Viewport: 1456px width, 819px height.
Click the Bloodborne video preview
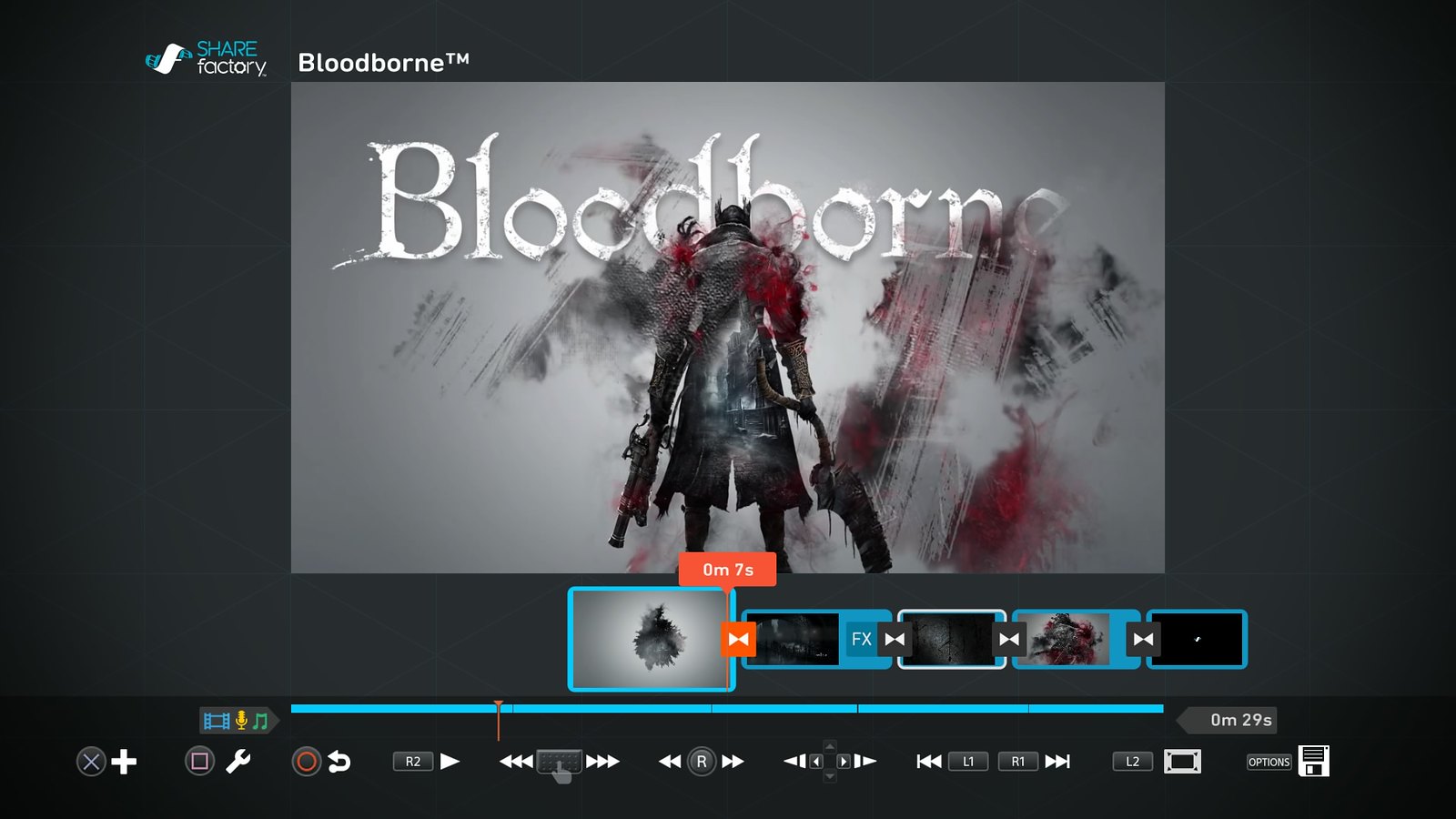pos(727,328)
